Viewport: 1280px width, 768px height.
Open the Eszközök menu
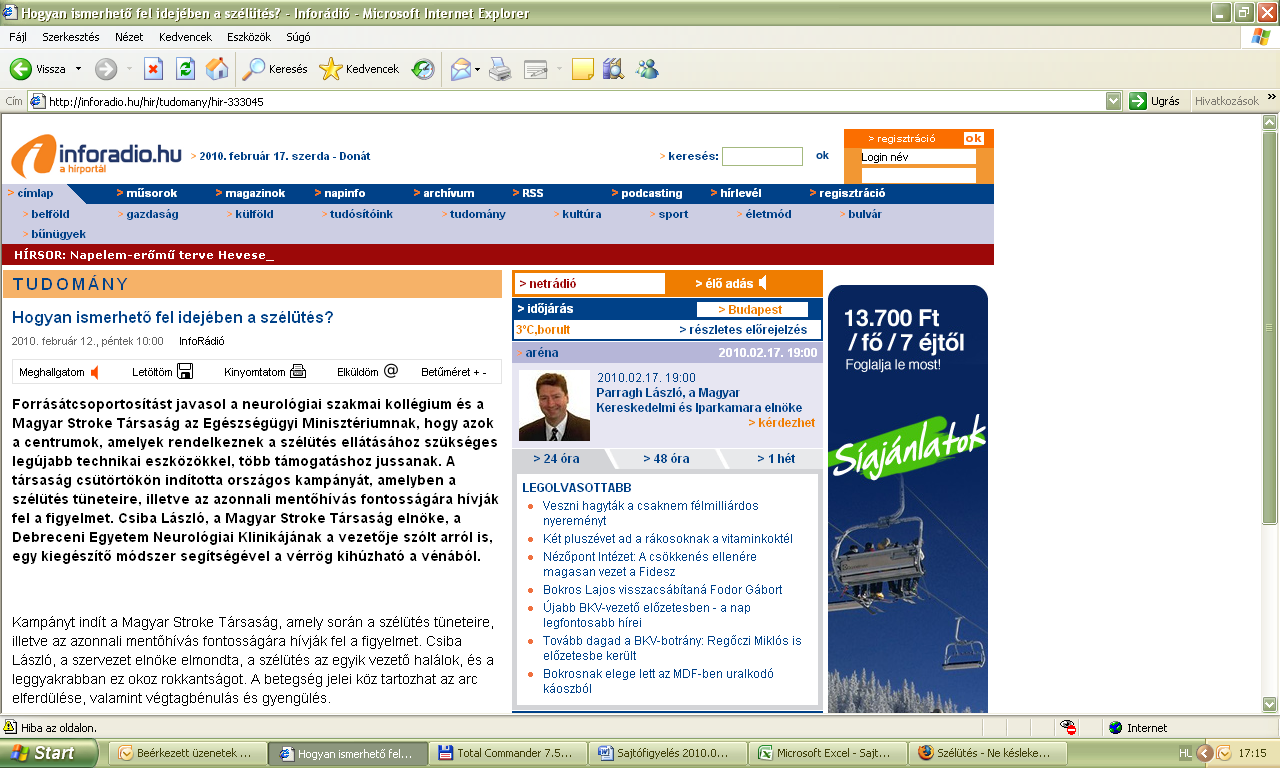(x=249, y=37)
